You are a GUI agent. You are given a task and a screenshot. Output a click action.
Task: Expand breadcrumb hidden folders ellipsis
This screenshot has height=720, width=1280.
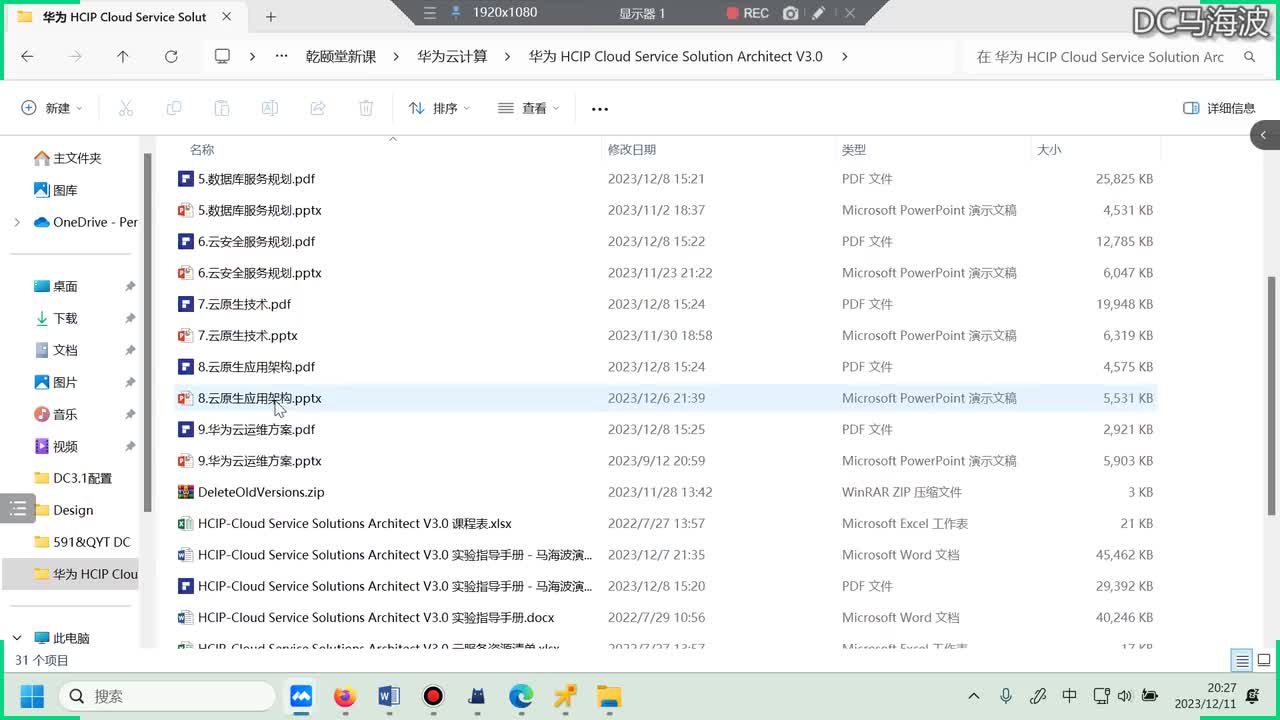click(282, 57)
